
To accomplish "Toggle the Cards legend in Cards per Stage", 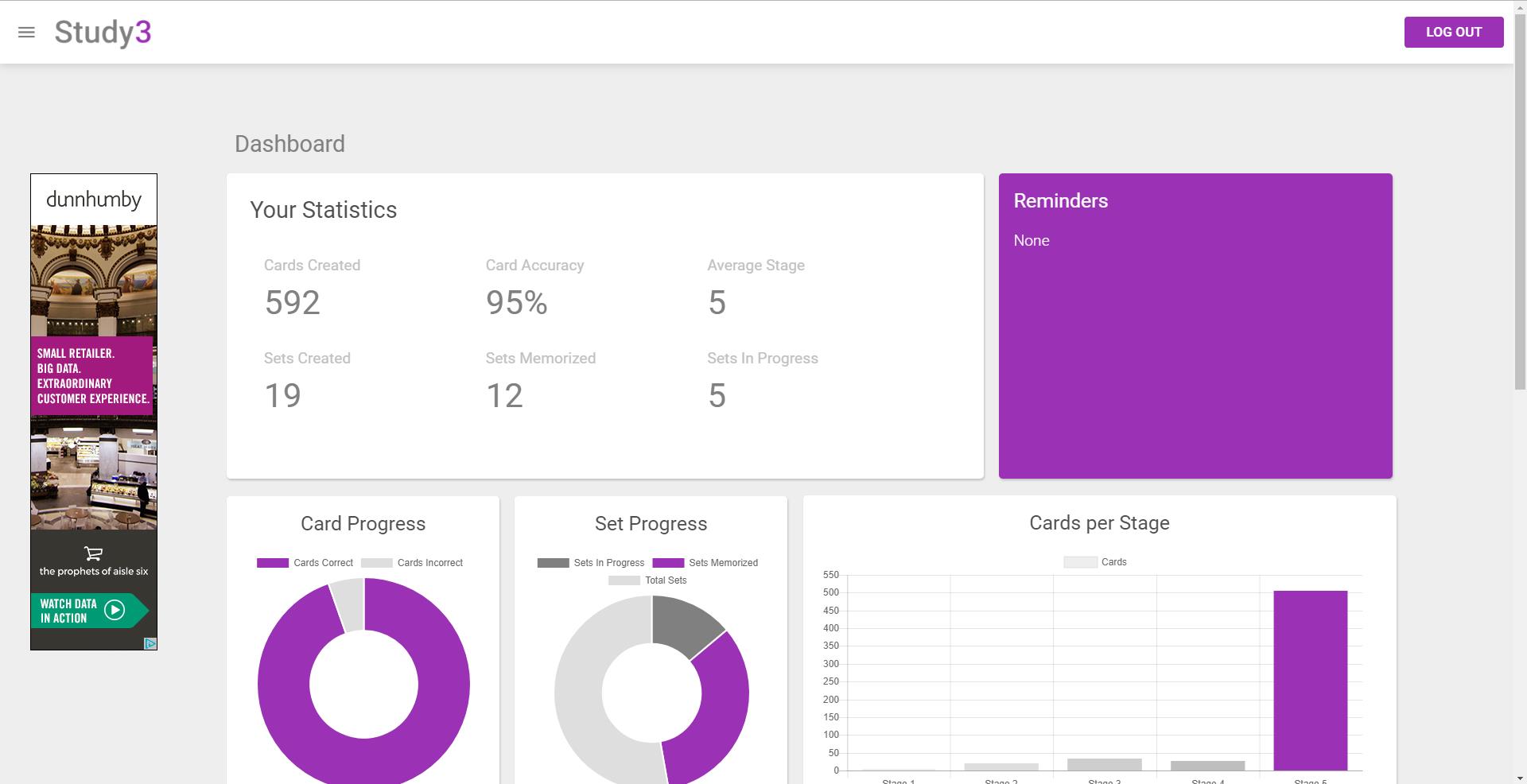I will (x=1095, y=562).
